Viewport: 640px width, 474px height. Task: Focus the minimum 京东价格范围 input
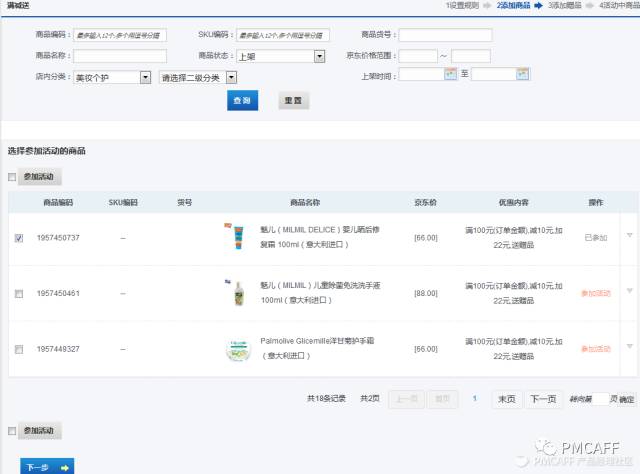[x=418, y=56]
